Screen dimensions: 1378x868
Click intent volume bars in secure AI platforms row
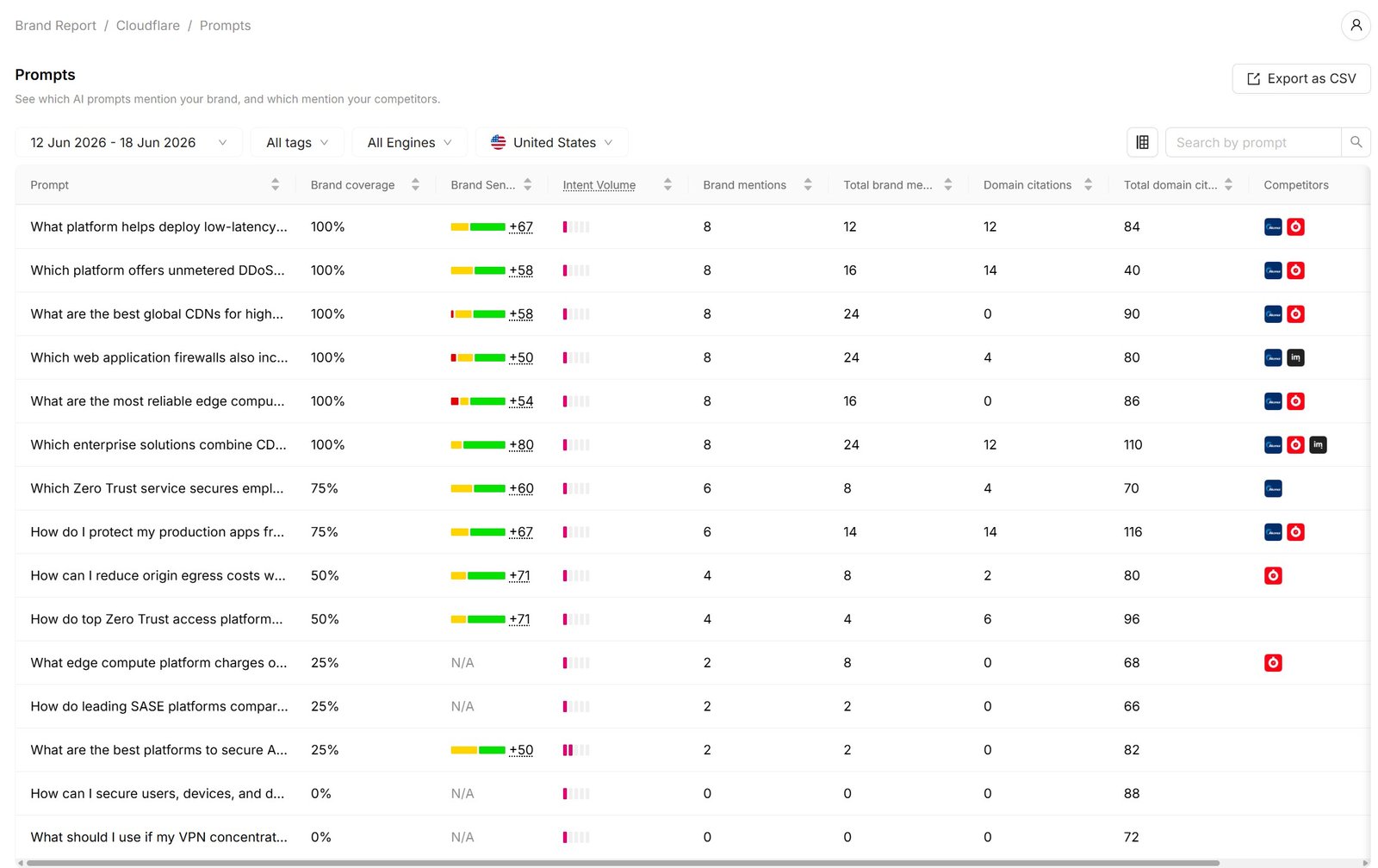[576, 750]
